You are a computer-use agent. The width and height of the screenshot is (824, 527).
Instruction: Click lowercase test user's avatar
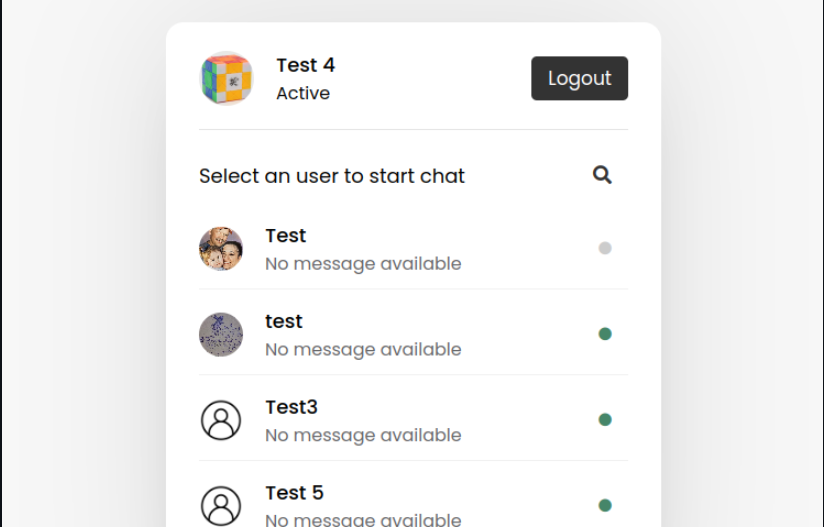click(x=221, y=335)
